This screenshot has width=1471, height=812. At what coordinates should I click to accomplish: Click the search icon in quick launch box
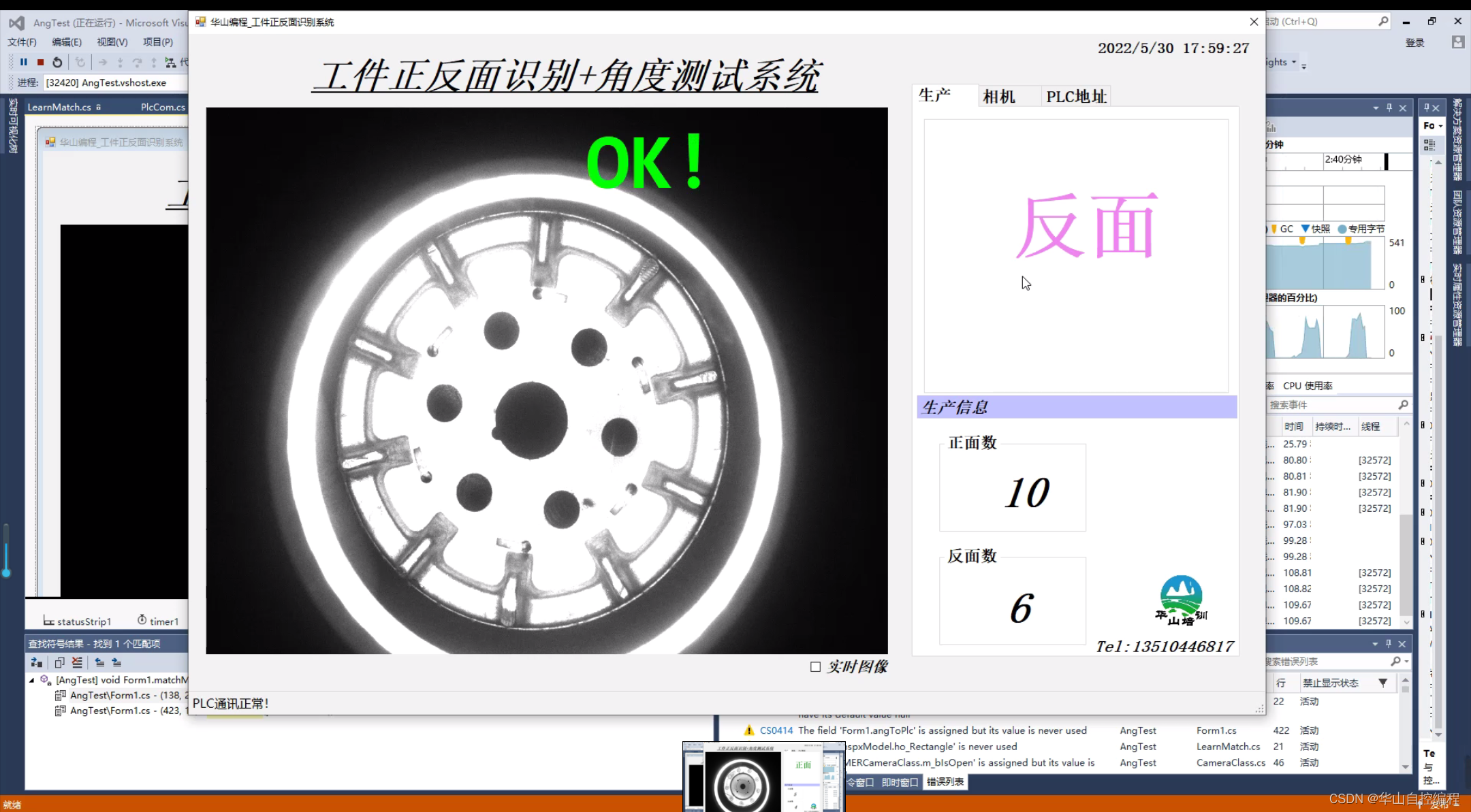coord(1383,22)
